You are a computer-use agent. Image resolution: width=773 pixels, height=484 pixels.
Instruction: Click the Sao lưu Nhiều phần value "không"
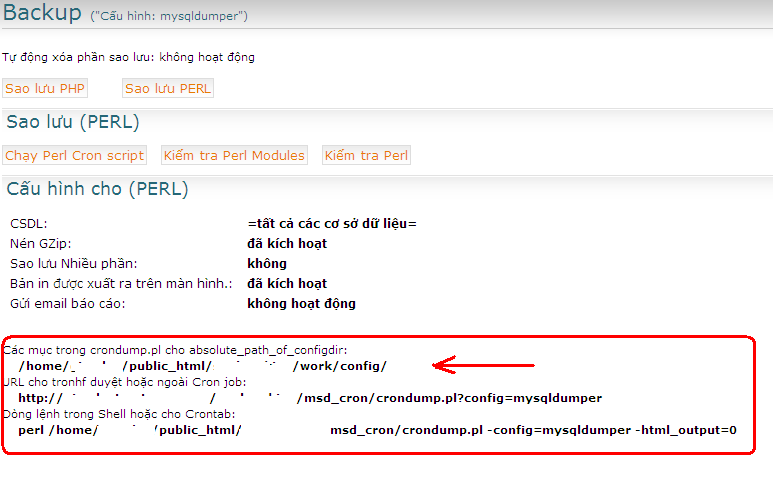click(266, 263)
